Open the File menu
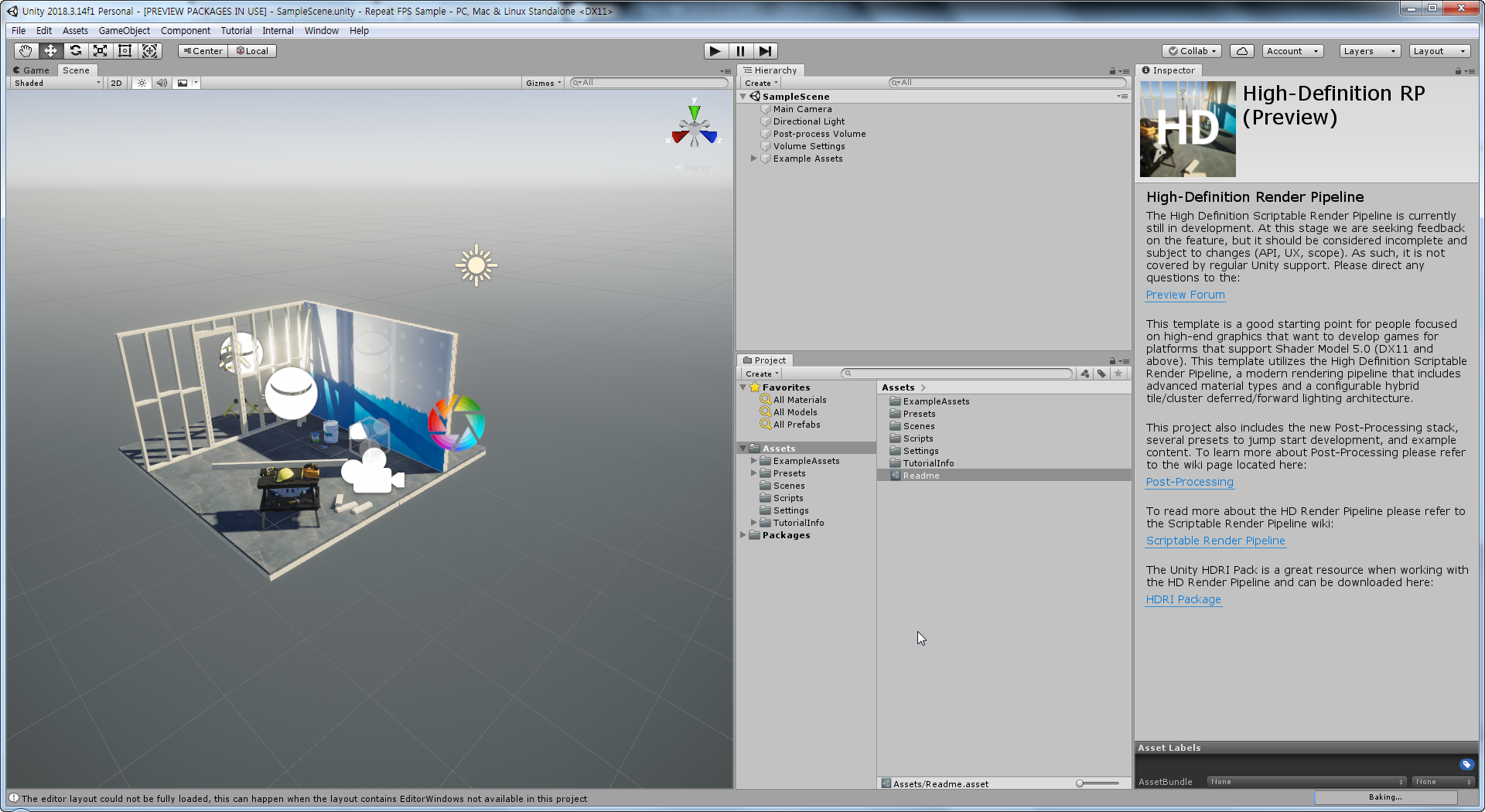The width and height of the screenshot is (1485, 812). pos(19,31)
